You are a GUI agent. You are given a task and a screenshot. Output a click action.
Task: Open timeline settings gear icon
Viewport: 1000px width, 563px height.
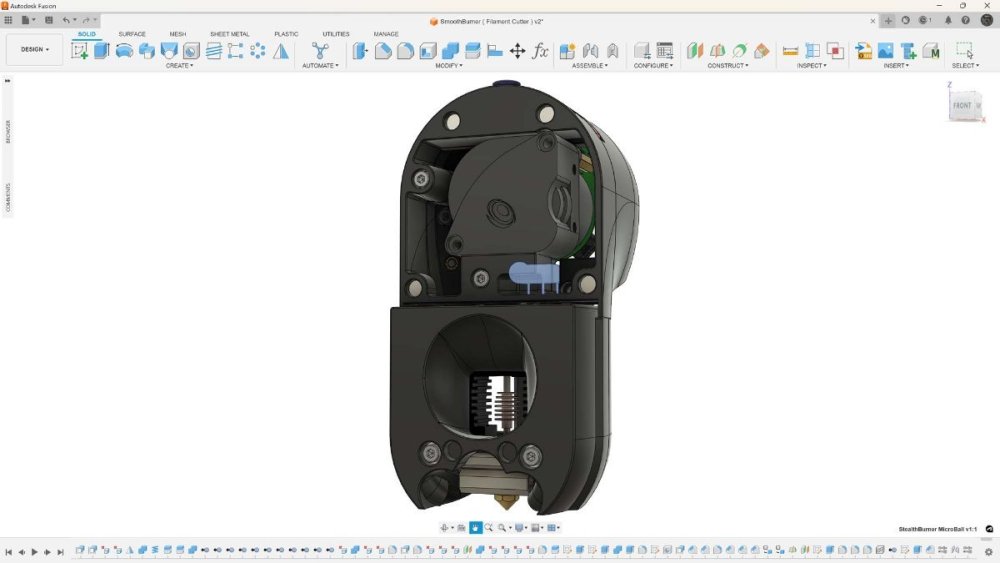pos(989,552)
